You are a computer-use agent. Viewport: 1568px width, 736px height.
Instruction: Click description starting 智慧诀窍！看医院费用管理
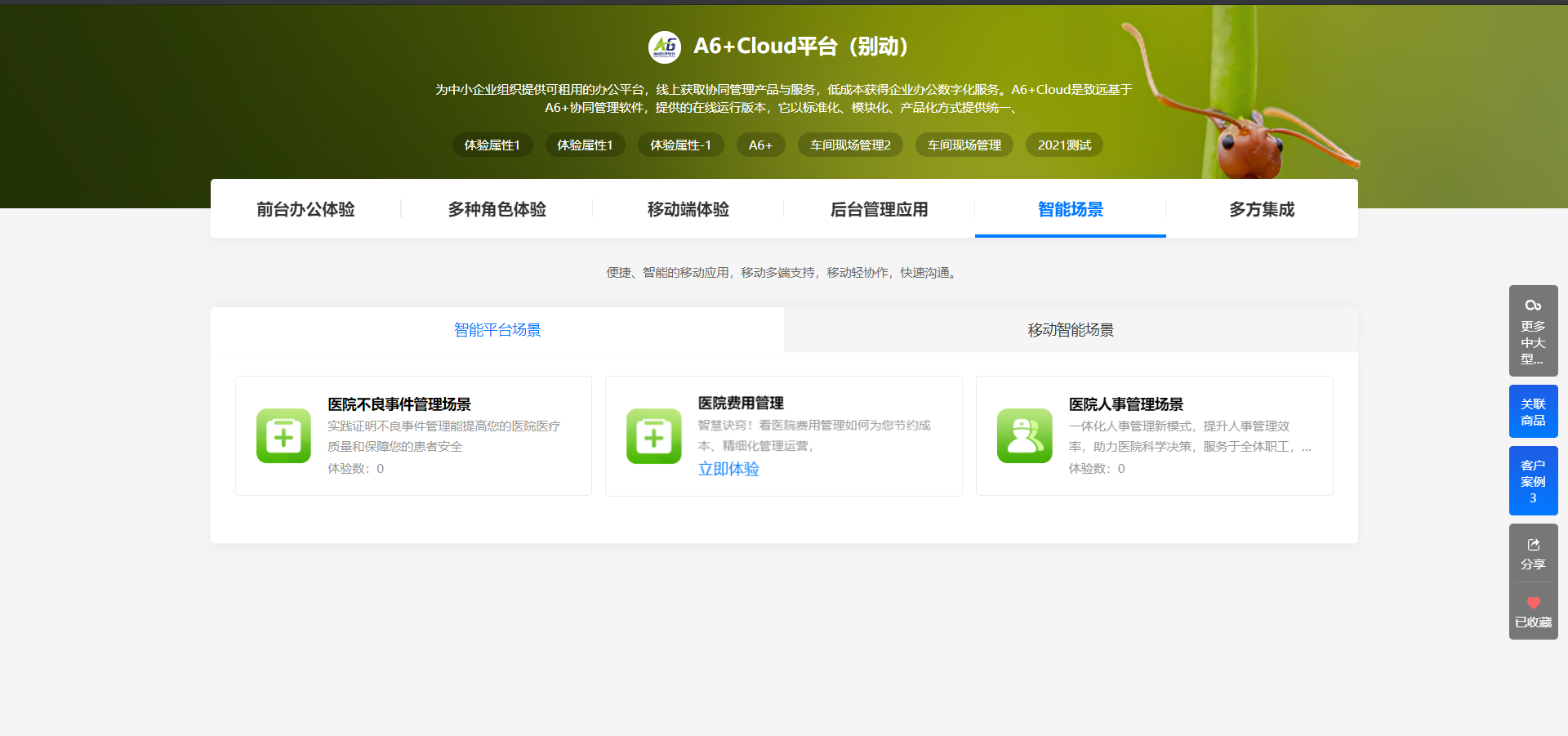click(814, 435)
